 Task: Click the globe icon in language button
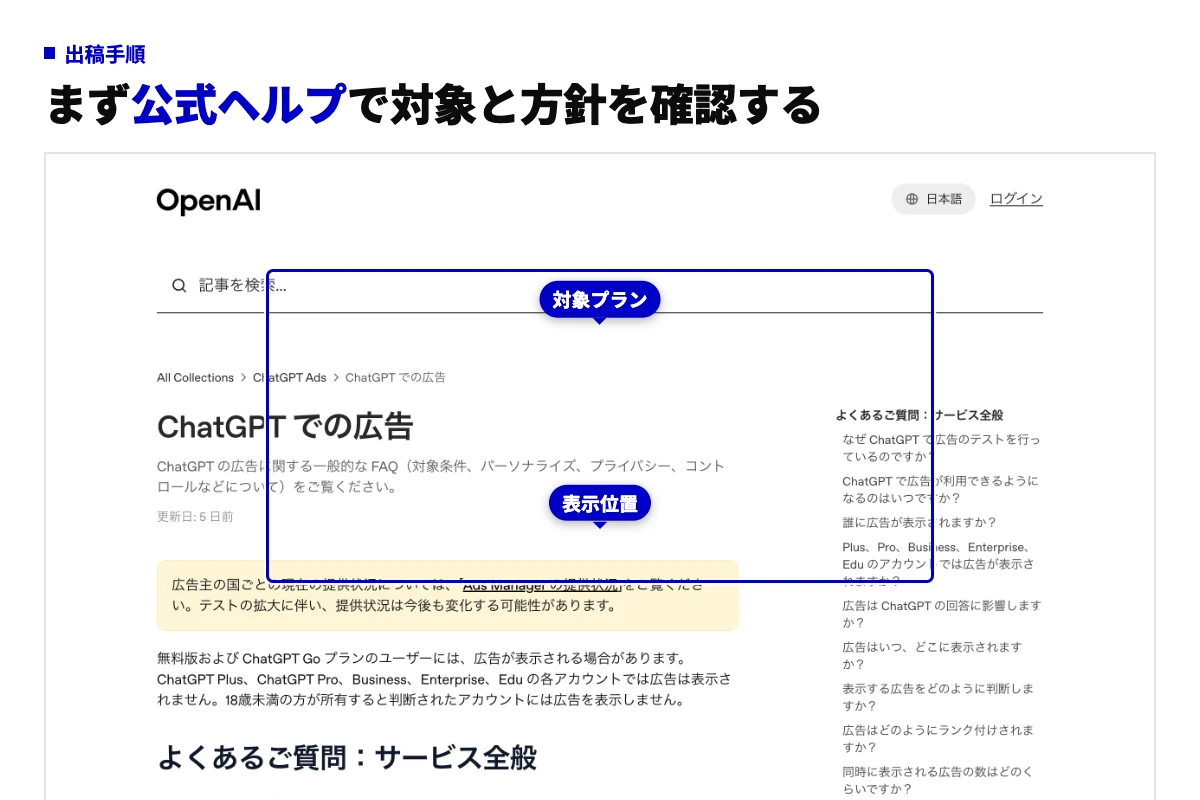tap(912, 199)
